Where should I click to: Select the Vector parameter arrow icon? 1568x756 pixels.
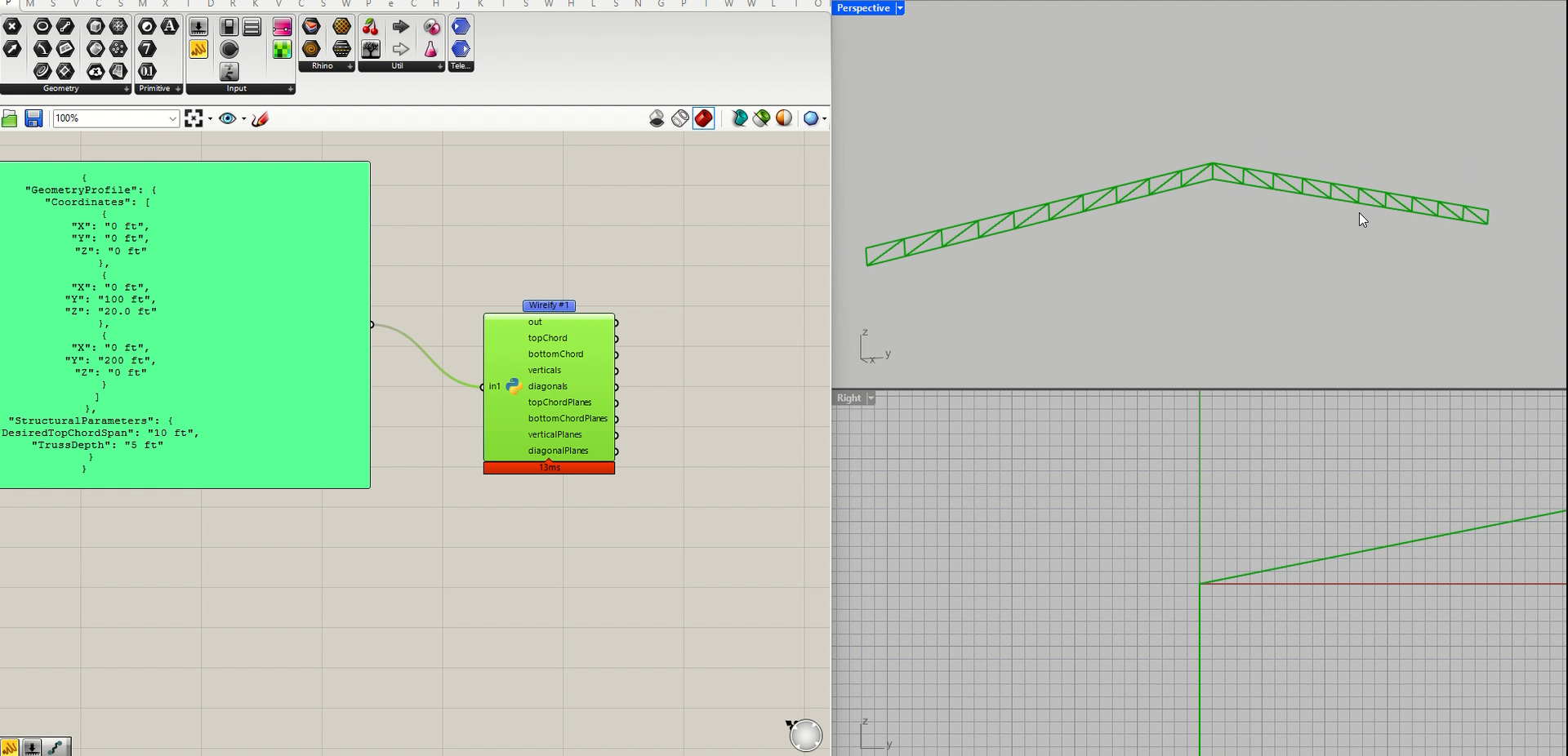click(12, 49)
